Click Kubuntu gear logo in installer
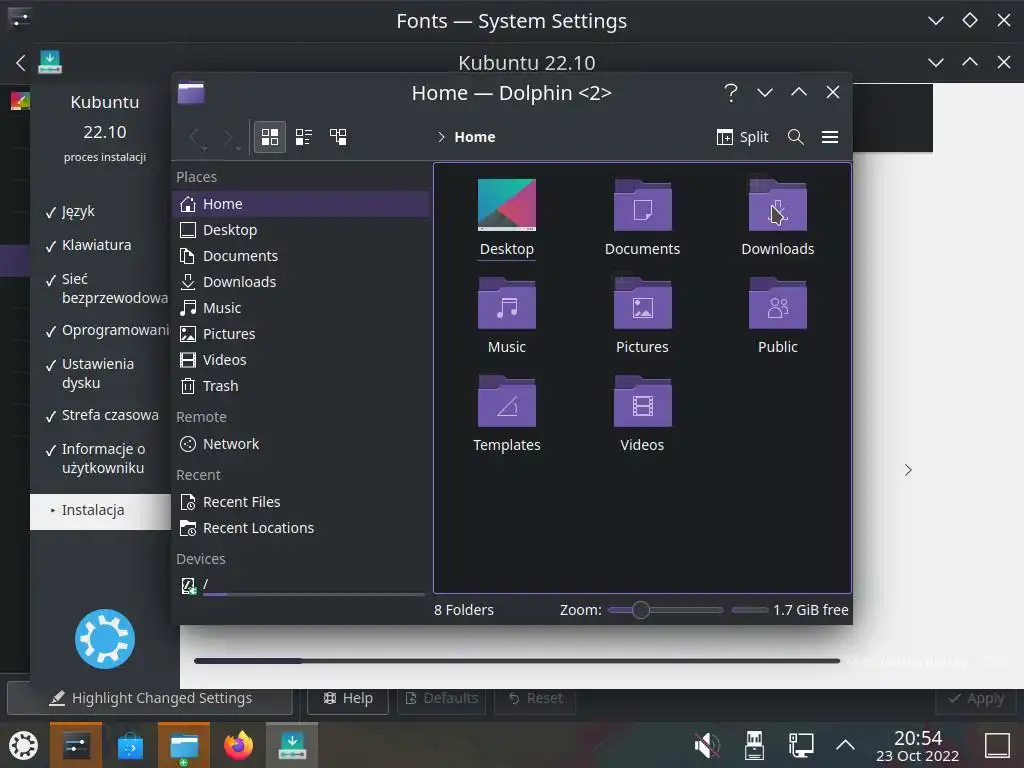1024x768 pixels. point(104,639)
